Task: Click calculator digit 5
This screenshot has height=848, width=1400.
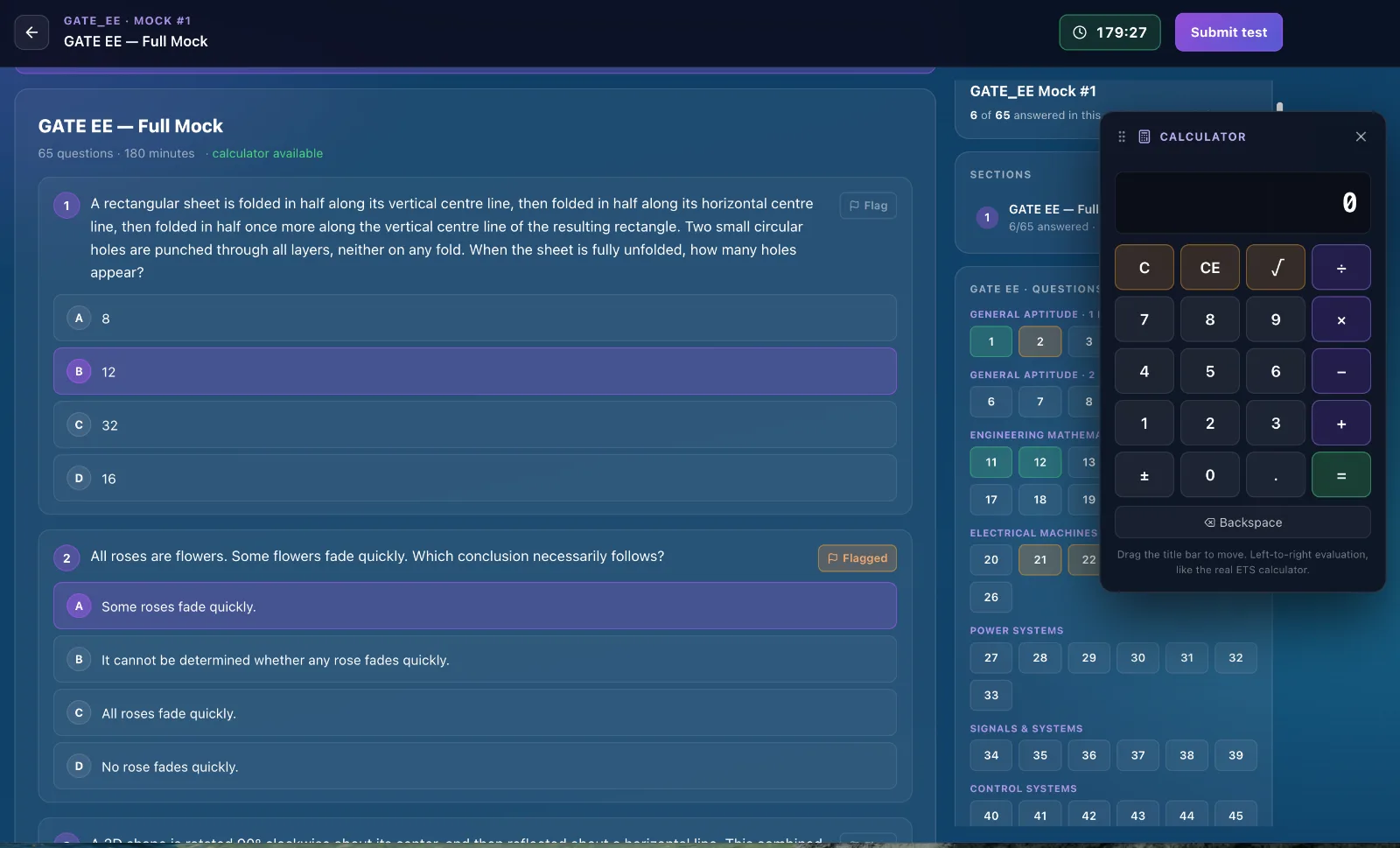Action: click(x=1210, y=371)
